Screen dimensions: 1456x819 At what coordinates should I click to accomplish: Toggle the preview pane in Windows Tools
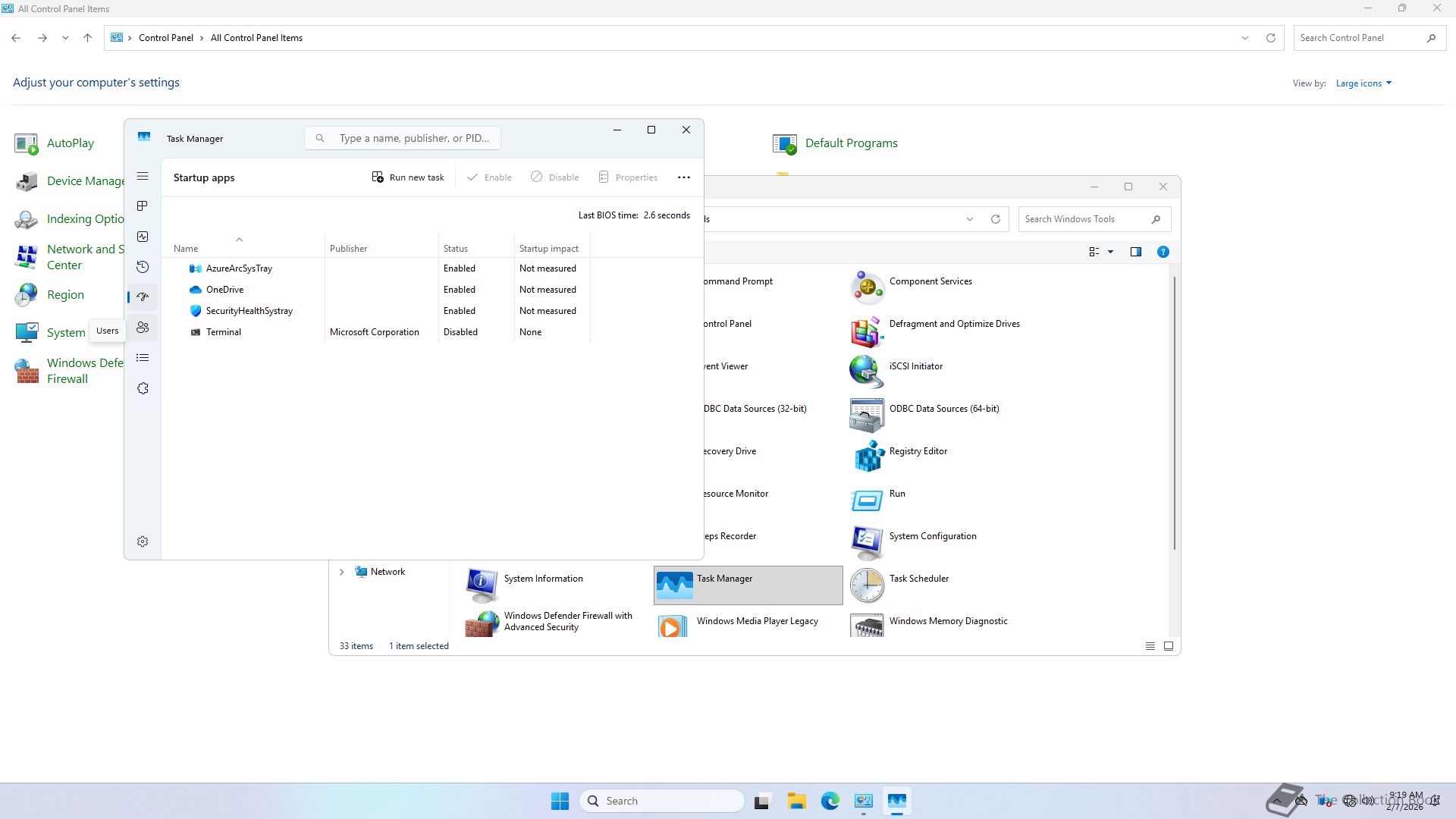coord(1135,252)
